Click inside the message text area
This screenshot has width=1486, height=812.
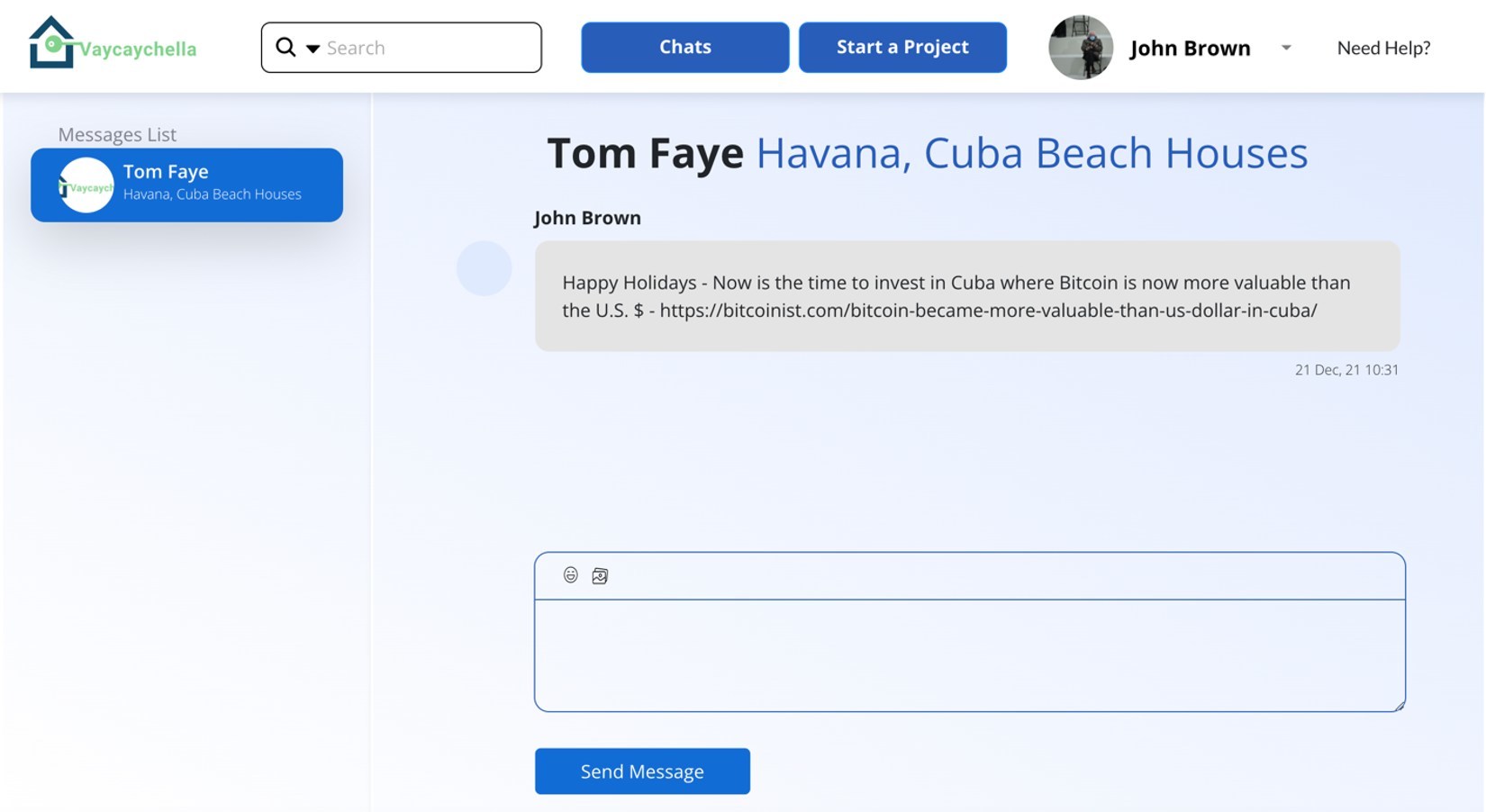click(x=969, y=654)
